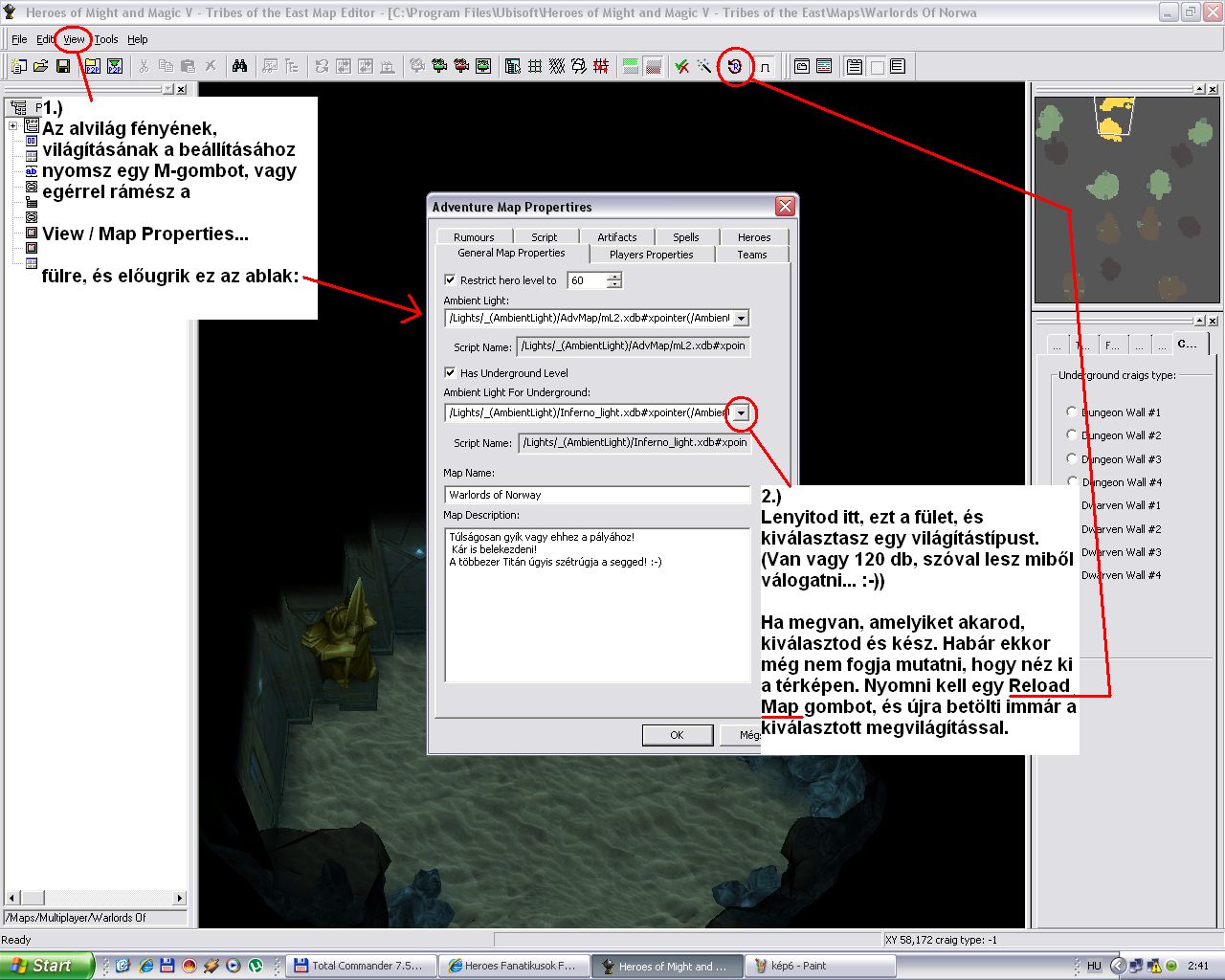Click inside the Map Description text area
Image resolution: width=1225 pixels, height=980 pixels.
click(x=597, y=605)
